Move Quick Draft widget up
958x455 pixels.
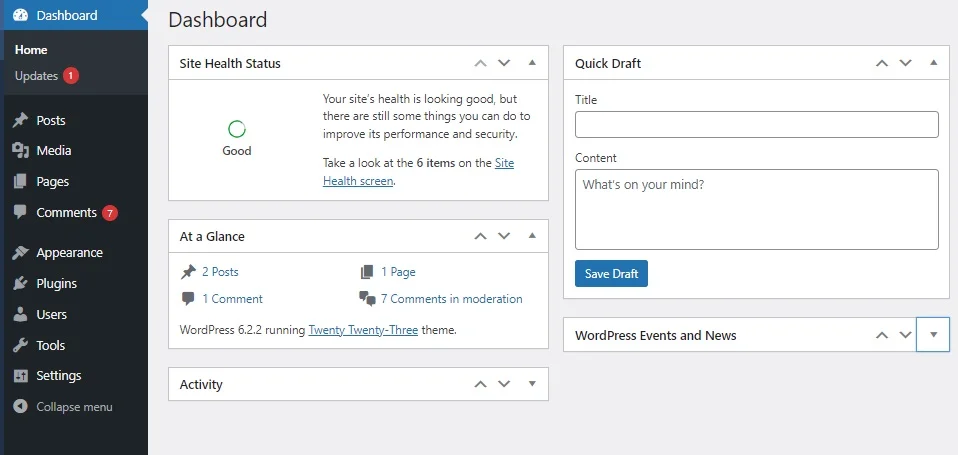tap(882, 63)
